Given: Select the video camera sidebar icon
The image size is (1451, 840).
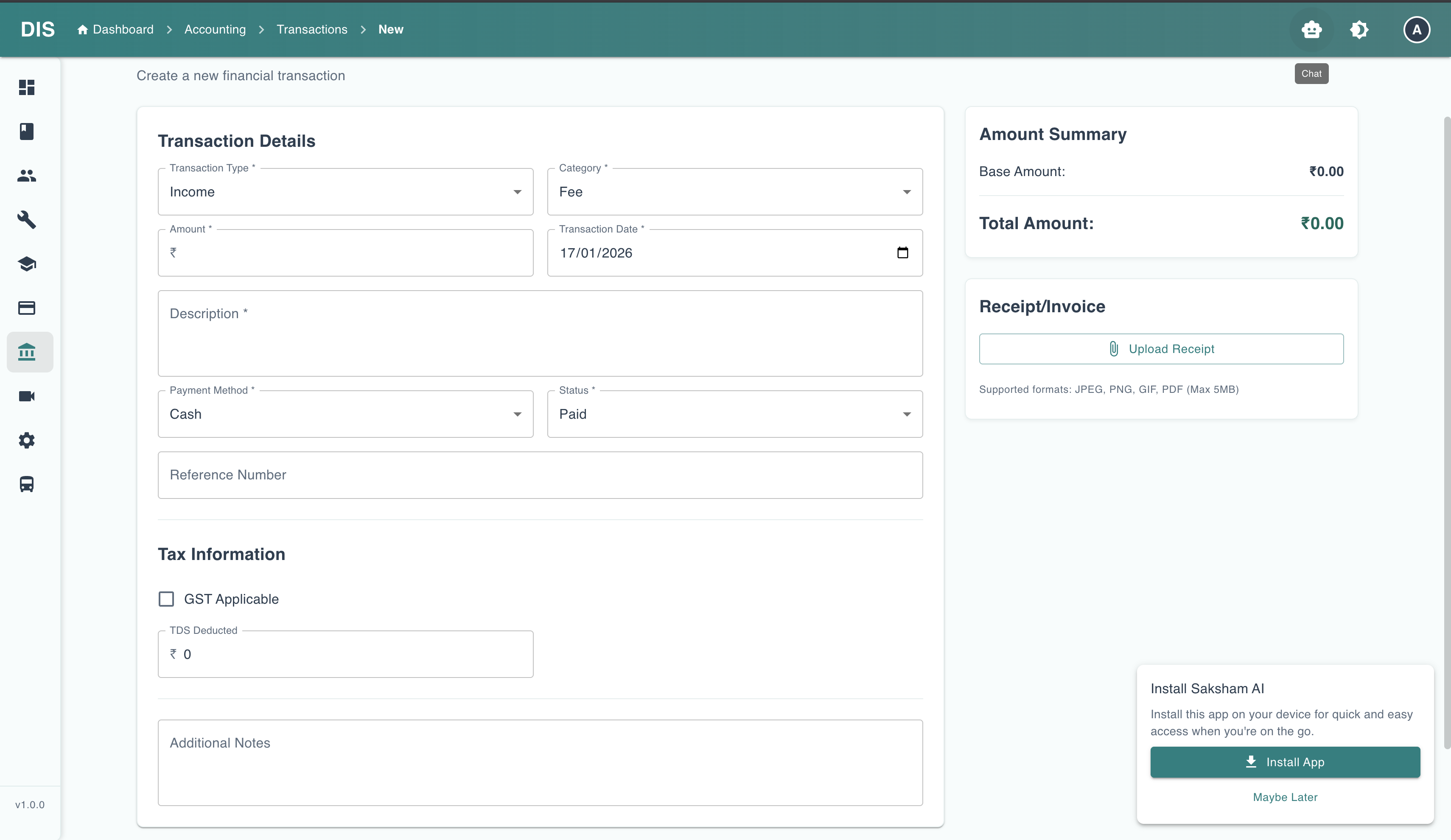Looking at the screenshot, I should point(26,396).
